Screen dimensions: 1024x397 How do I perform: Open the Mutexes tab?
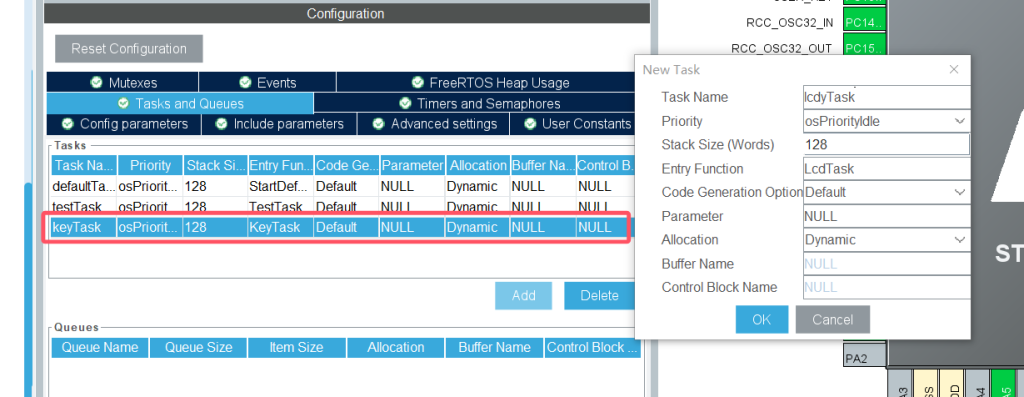point(123,83)
